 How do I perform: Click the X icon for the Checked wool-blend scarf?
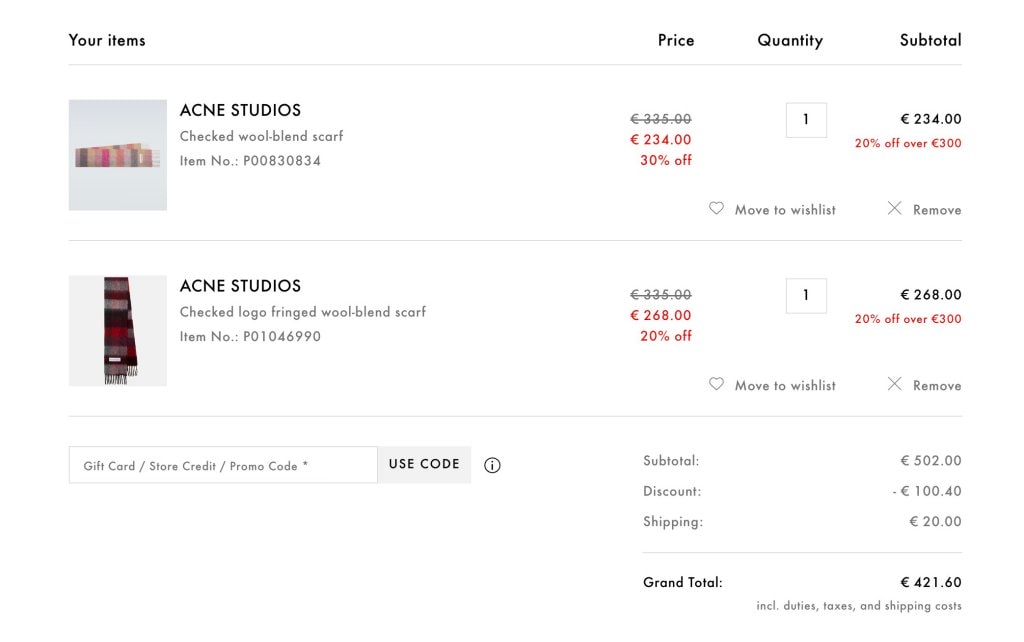(x=894, y=209)
